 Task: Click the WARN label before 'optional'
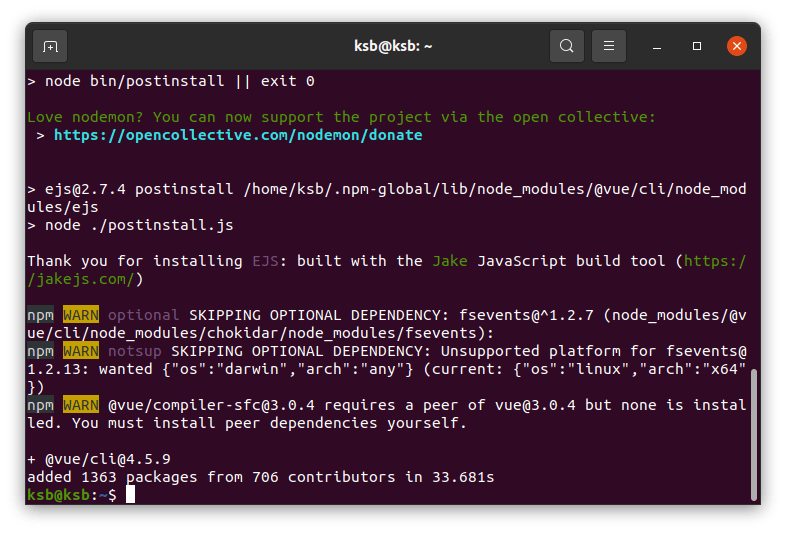point(81,315)
